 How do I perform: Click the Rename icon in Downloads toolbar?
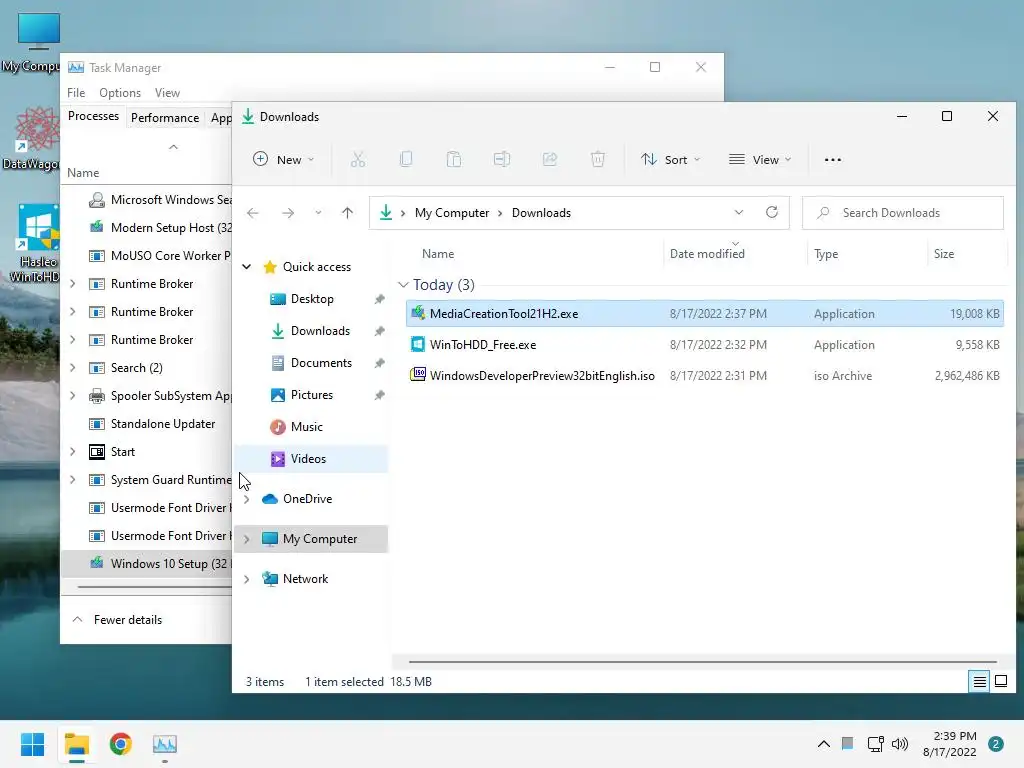tap(502, 159)
